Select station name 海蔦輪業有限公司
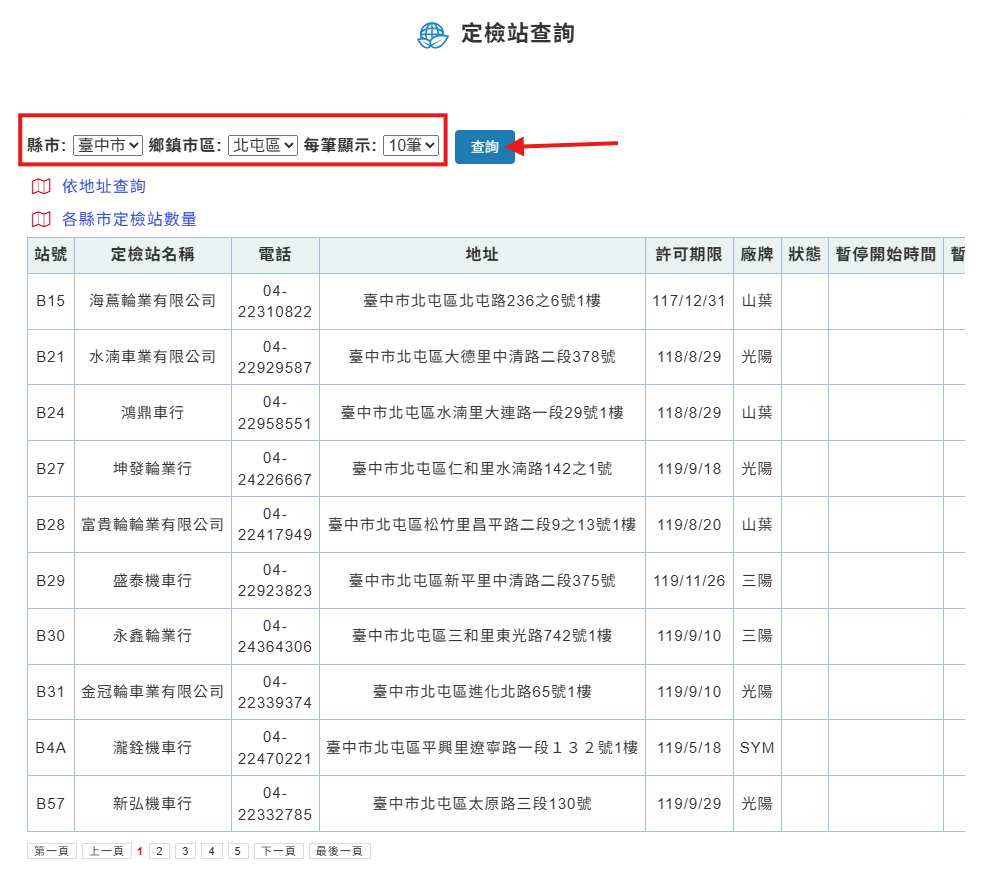 [152, 301]
